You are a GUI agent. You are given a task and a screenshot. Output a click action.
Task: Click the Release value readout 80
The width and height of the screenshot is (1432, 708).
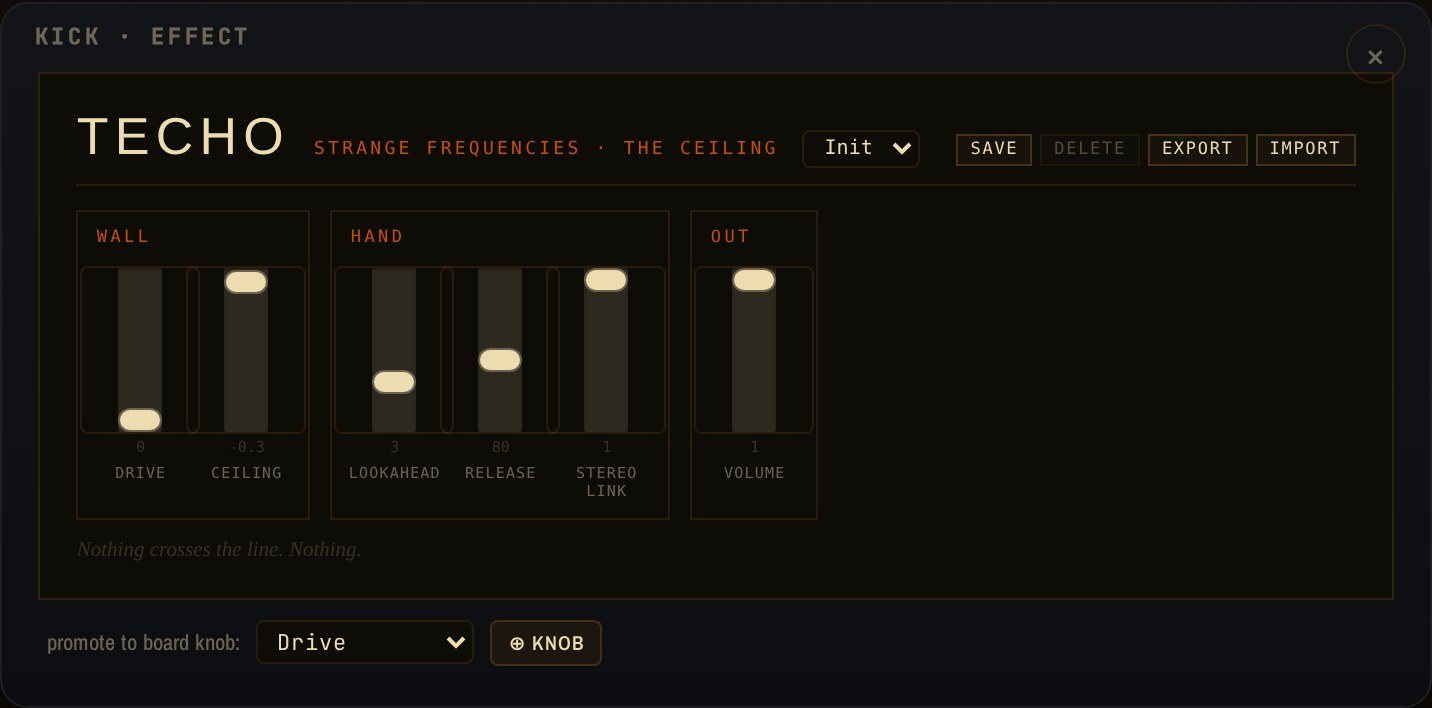(500, 447)
